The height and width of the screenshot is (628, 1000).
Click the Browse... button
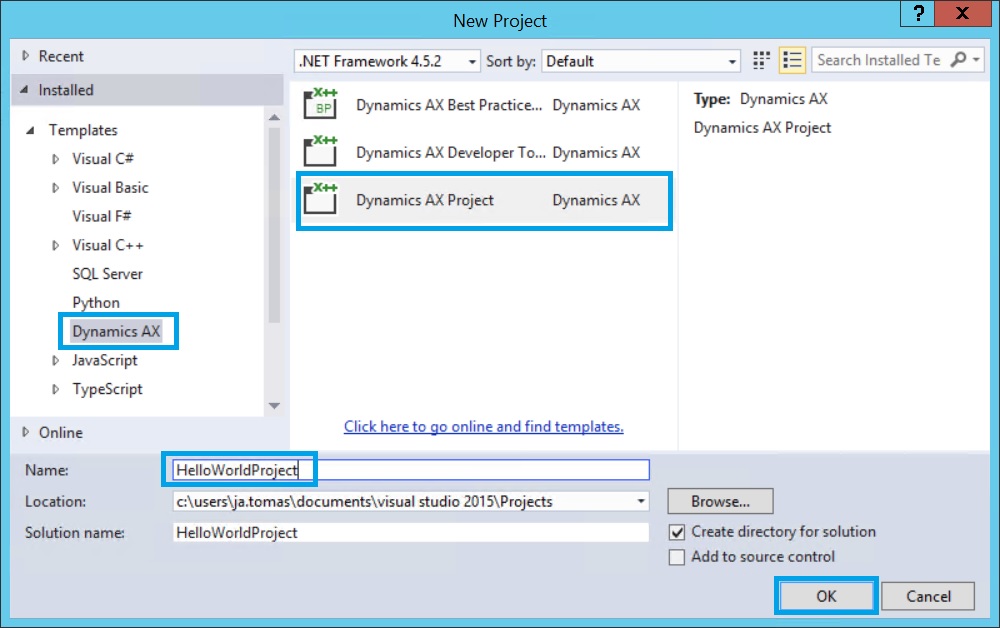tap(720, 502)
